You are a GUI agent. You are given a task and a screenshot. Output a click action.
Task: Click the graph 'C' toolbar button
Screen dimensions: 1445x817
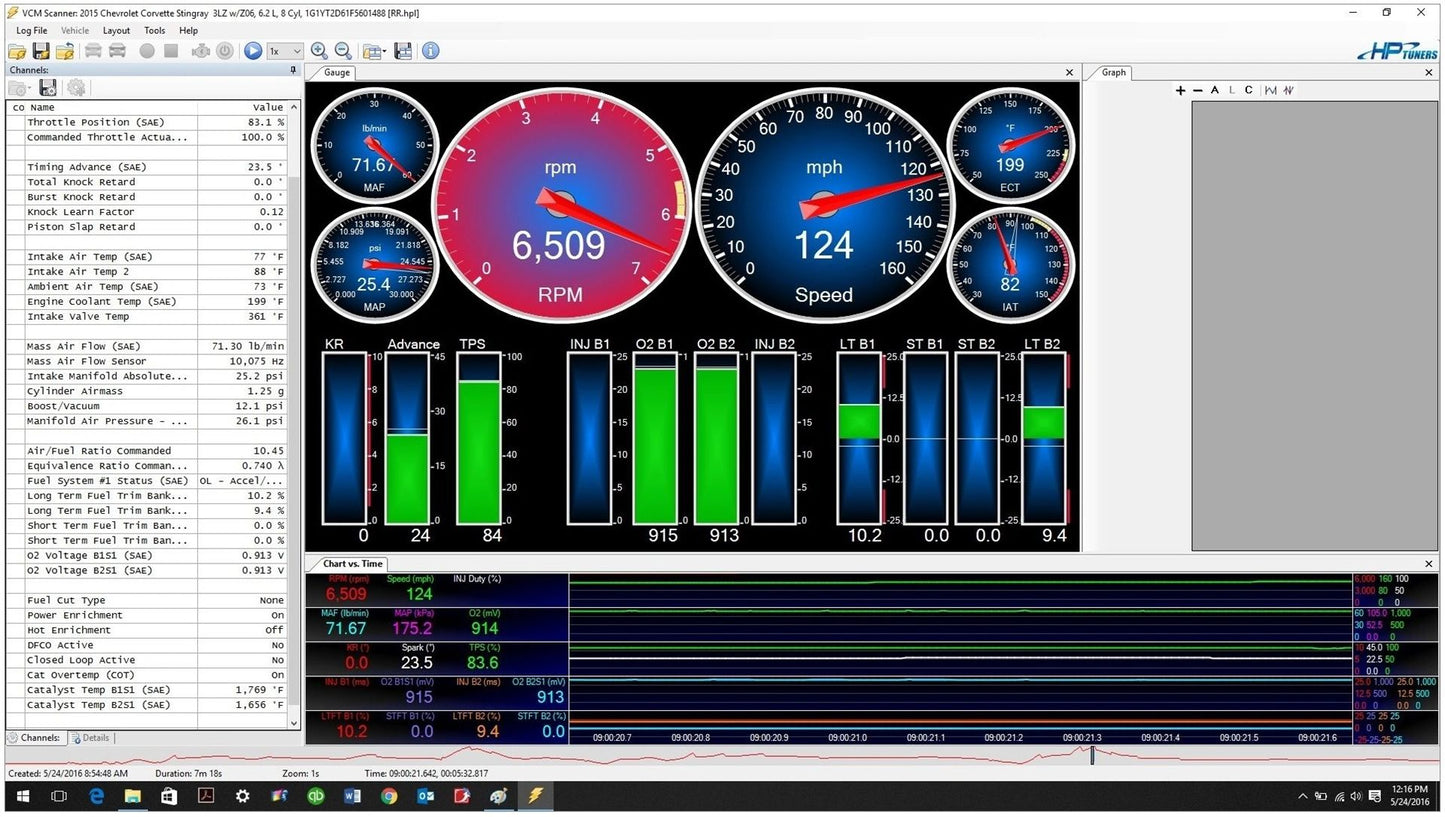(x=1249, y=90)
